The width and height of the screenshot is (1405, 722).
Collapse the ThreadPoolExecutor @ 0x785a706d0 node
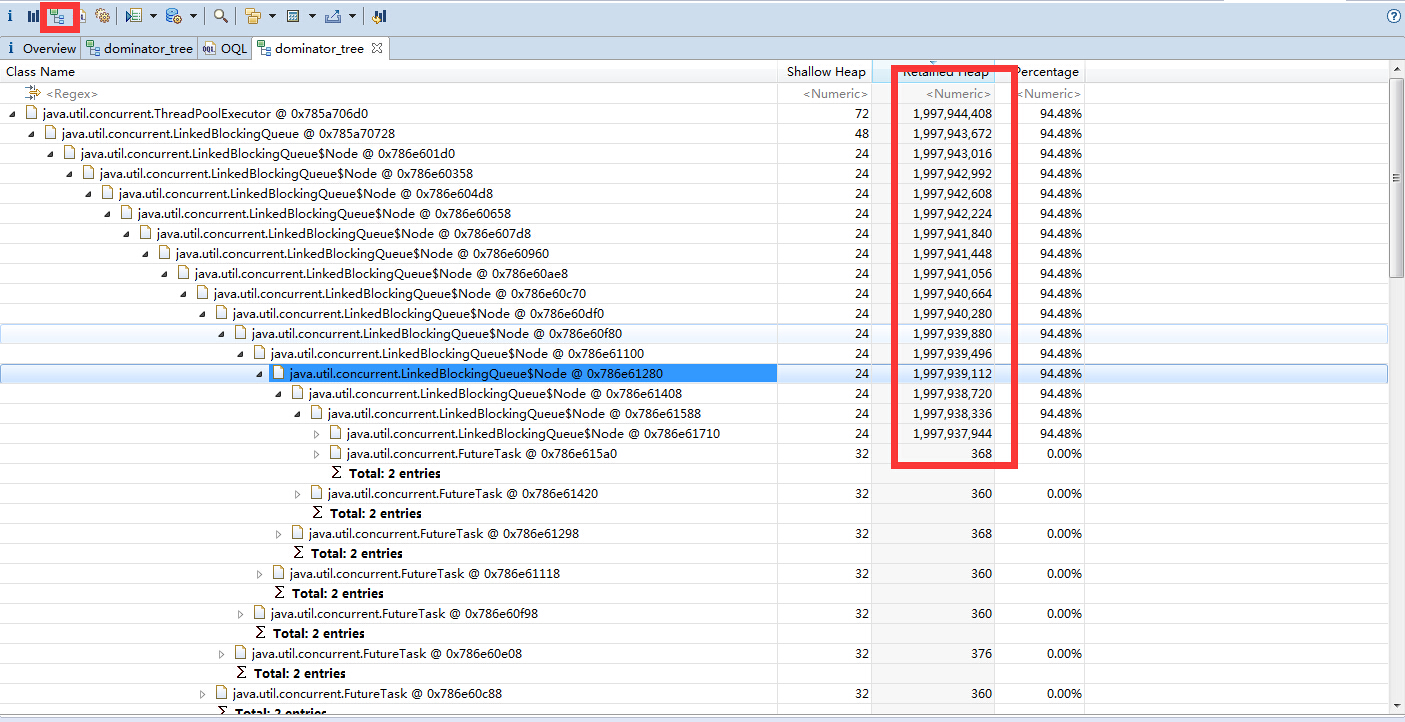click(12, 114)
